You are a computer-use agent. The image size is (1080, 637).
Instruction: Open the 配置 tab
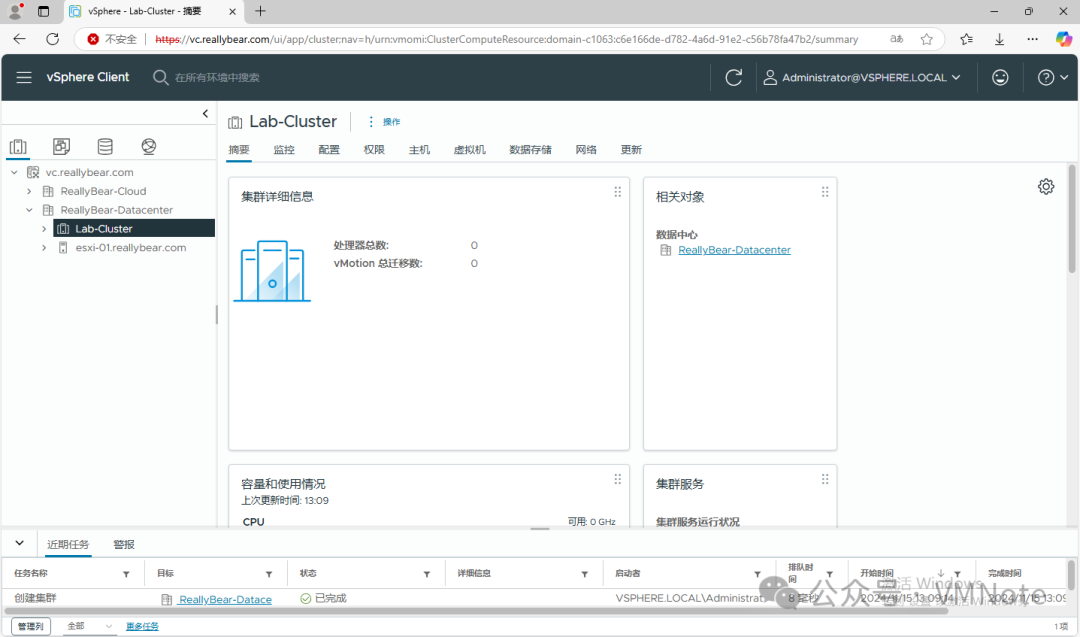point(329,149)
